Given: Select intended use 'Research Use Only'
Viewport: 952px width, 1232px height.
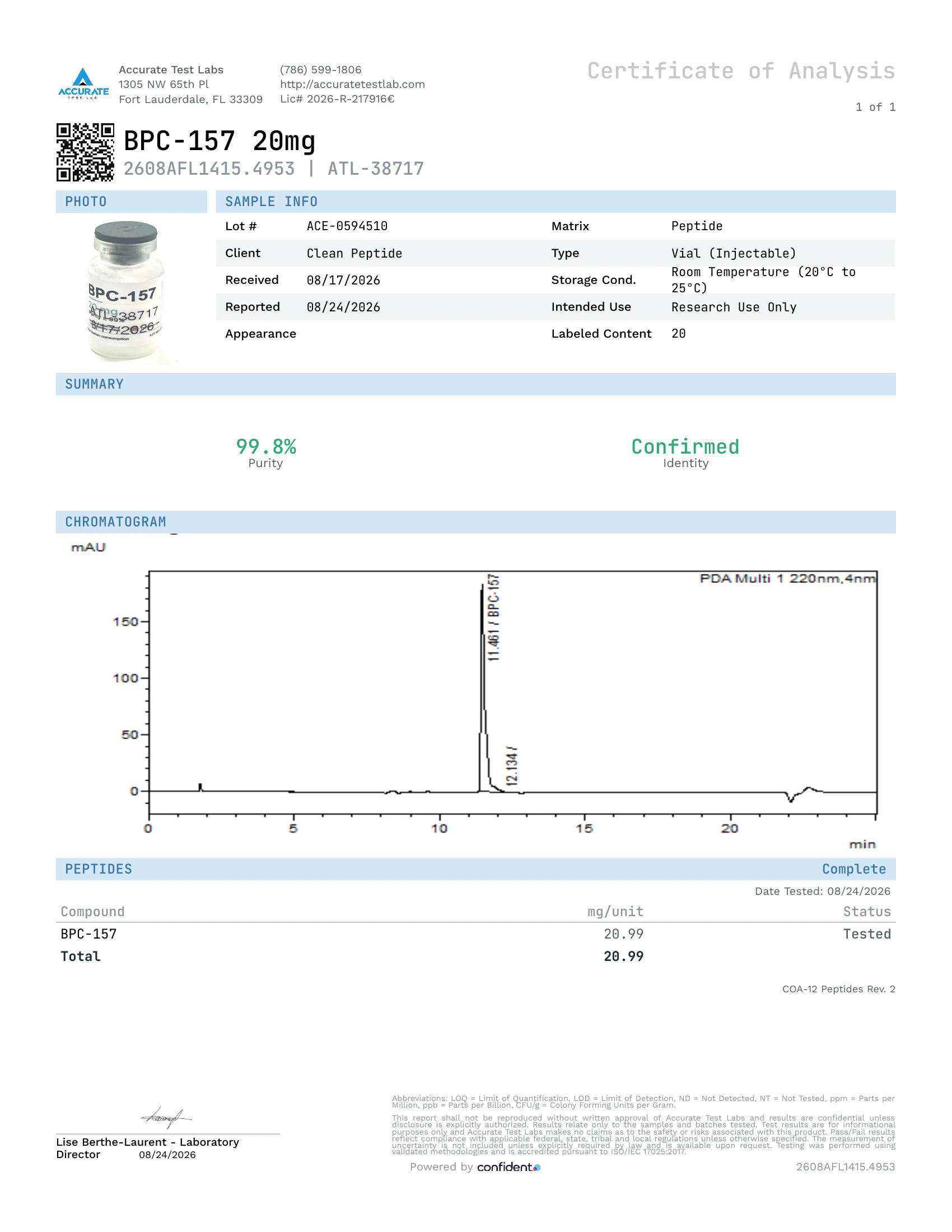Looking at the screenshot, I should [x=734, y=307].
